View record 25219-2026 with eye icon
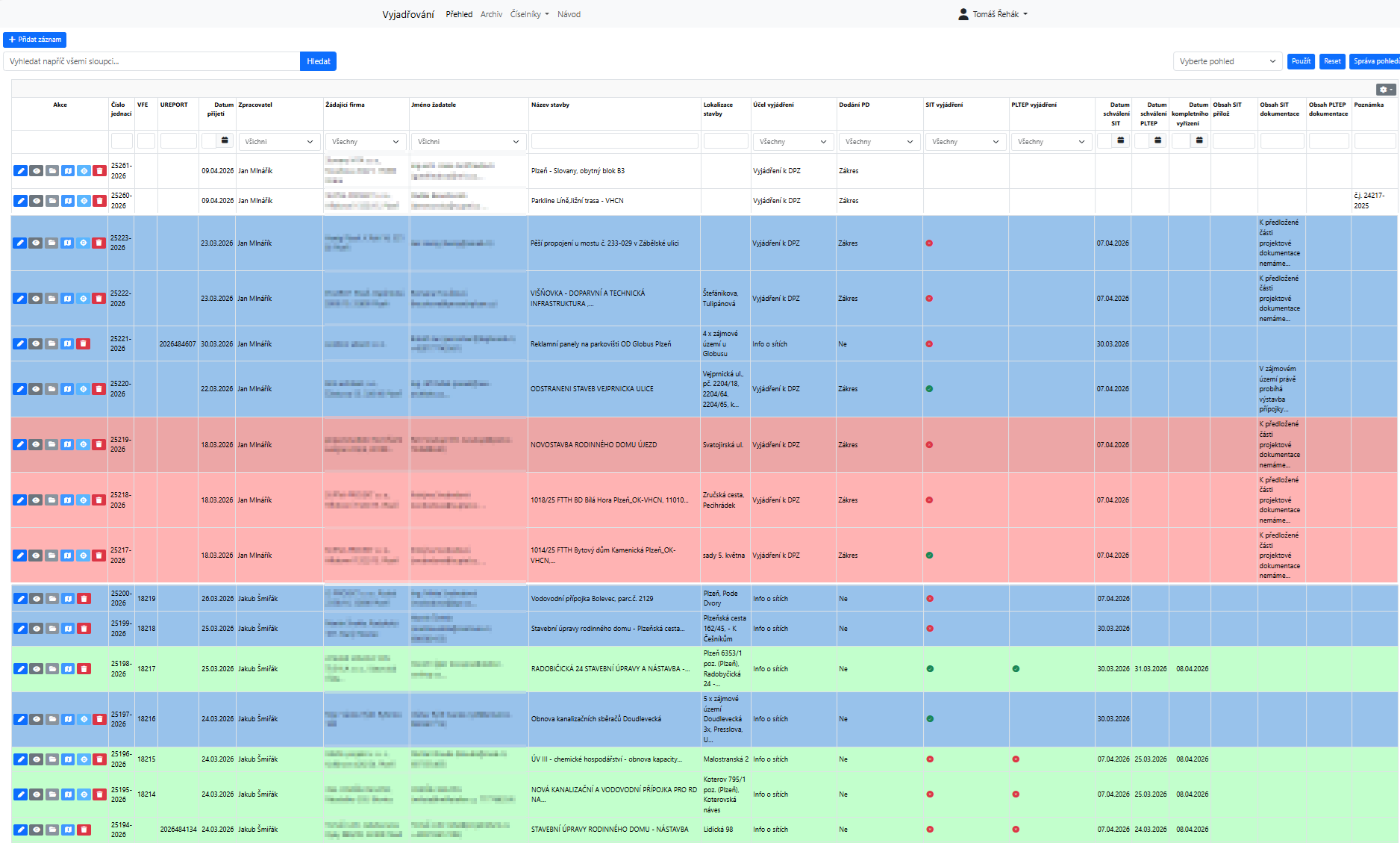This screenshot has width=1400, height=843. click(35, 445)
